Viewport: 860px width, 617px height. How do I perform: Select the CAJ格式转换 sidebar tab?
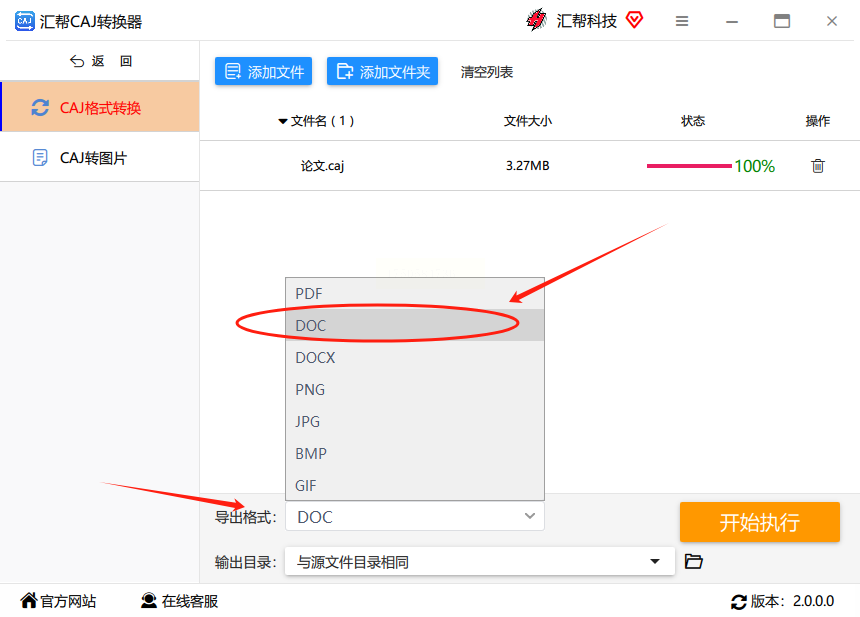[100, 107]
